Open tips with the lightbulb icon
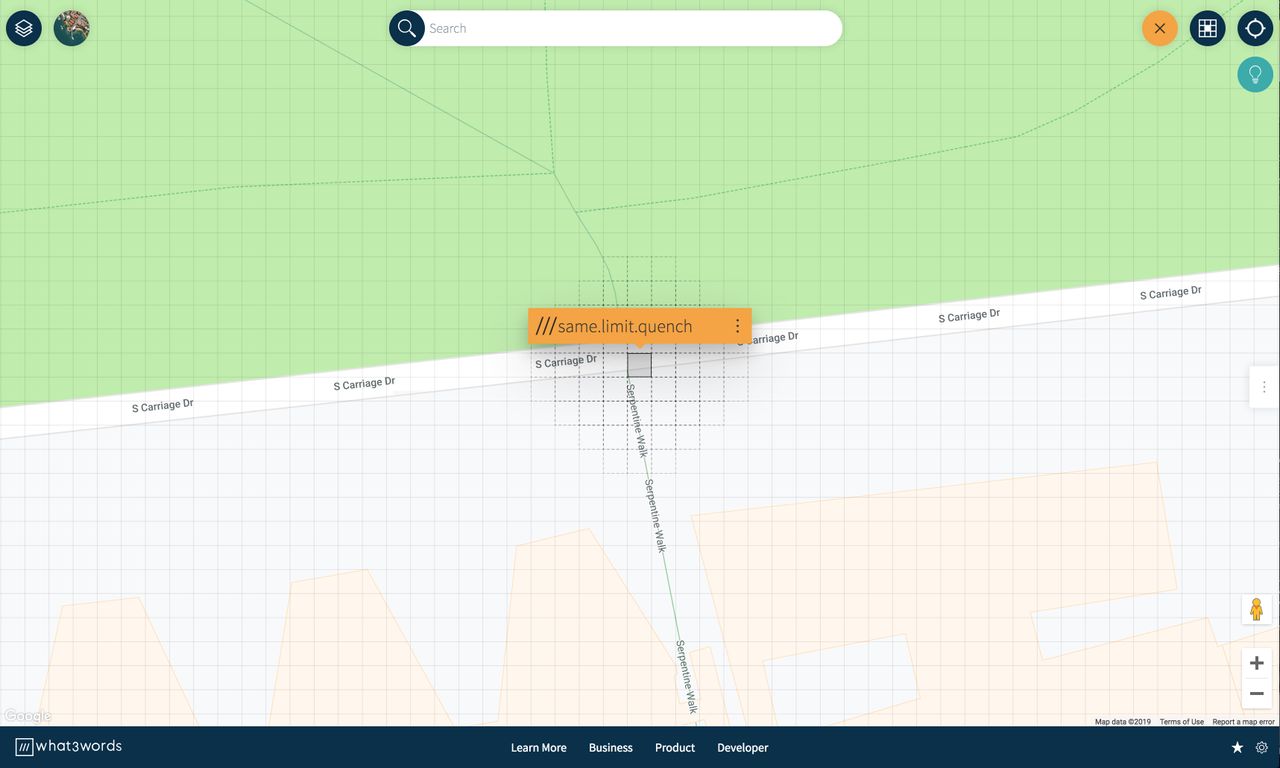The height and width of the screenshot is (768, 1280). [x=1255, y=74]
